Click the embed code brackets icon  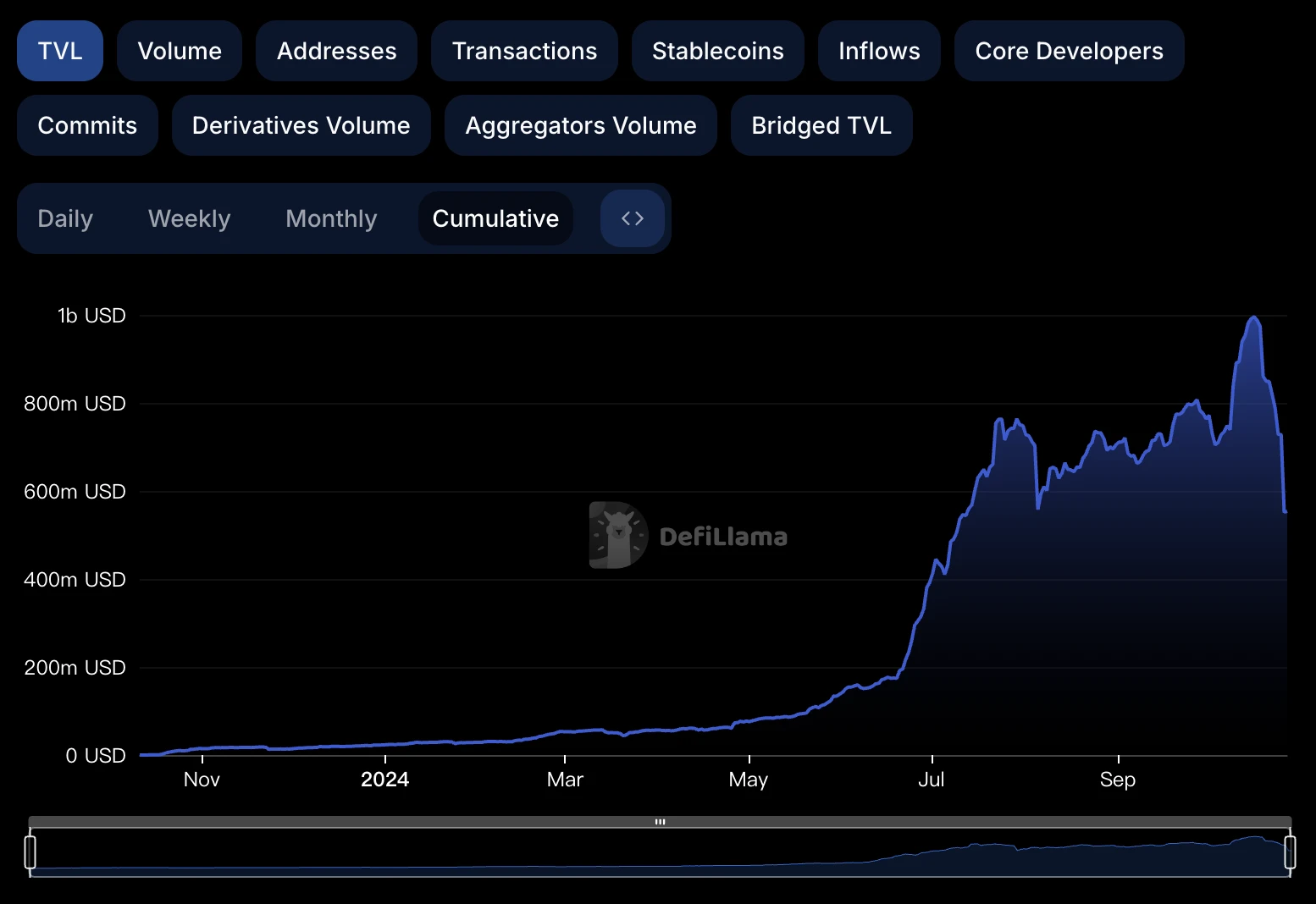(x=632, y=218)
